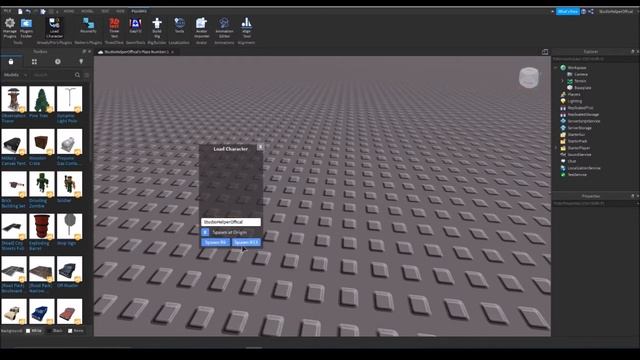640x360 pixels.
Task: Open the Avatar Importer
Action: click(201, 28)
